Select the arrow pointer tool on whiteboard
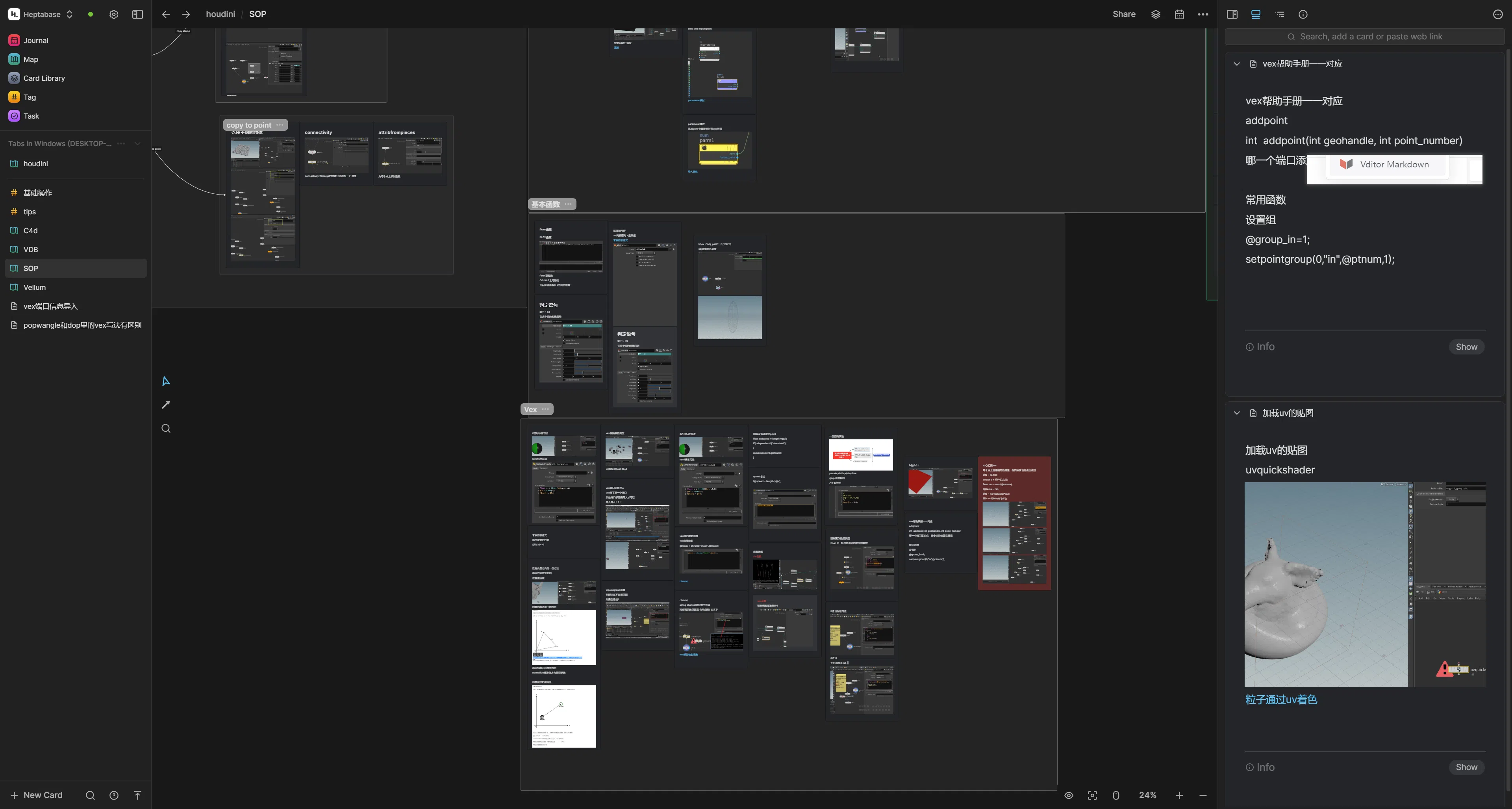This screenshot has width=1512, height=809. [x=165, y=381]
